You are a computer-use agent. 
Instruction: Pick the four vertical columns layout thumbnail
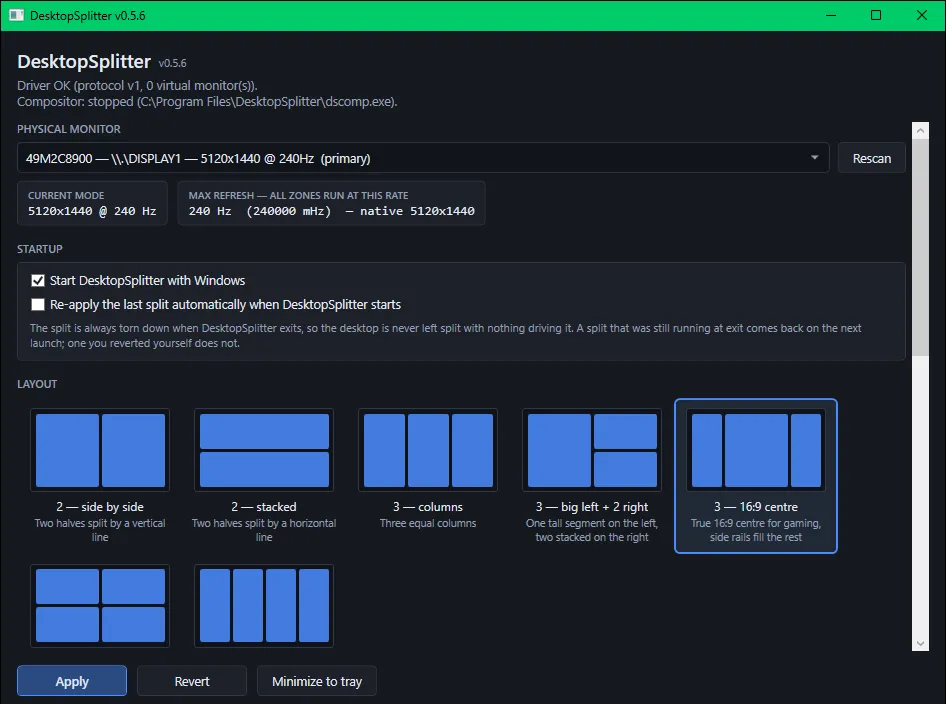264,605
